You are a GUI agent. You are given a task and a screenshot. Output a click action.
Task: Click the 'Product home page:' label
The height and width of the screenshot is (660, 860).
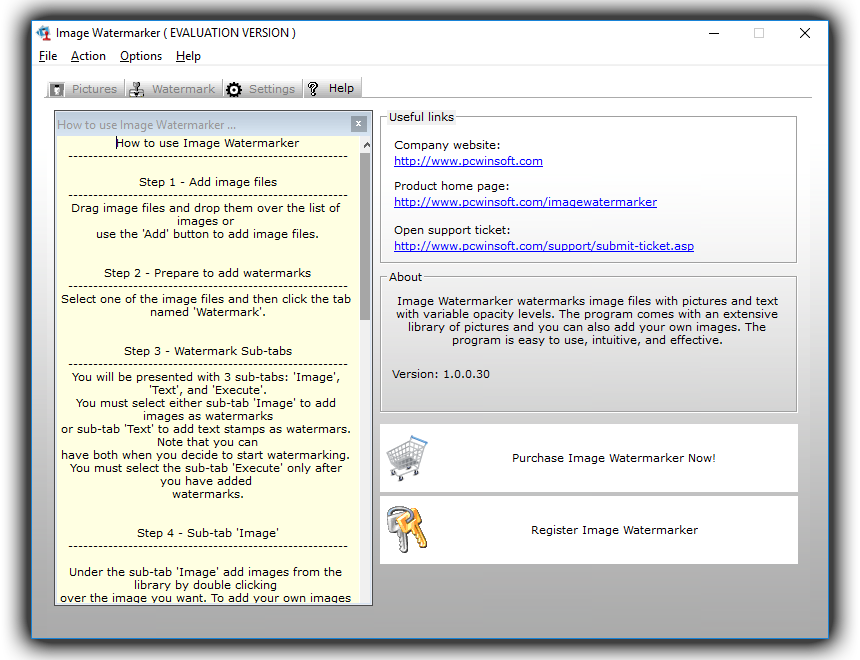(x=451, y=186)
